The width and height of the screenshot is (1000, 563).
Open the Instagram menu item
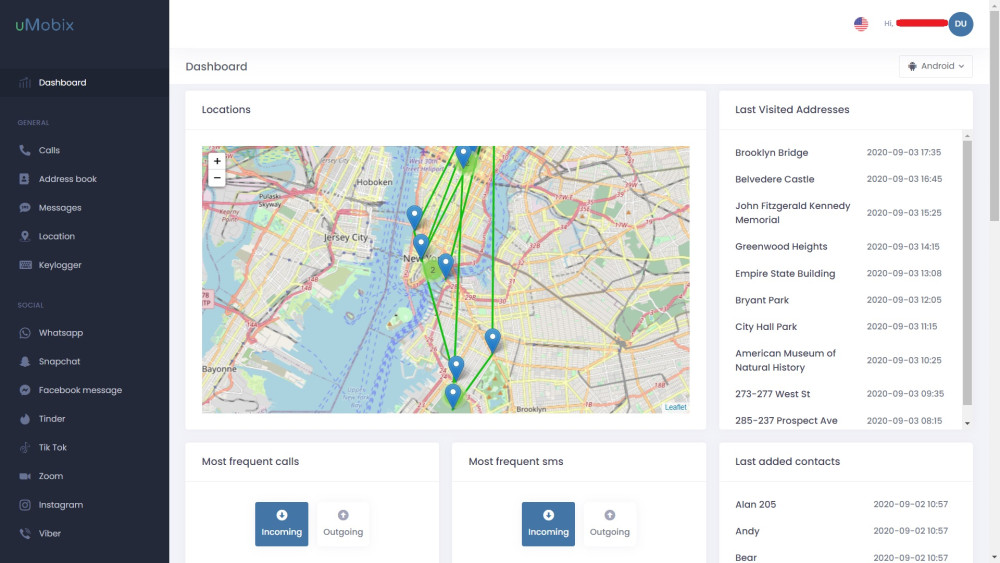(x=60, y=505)
